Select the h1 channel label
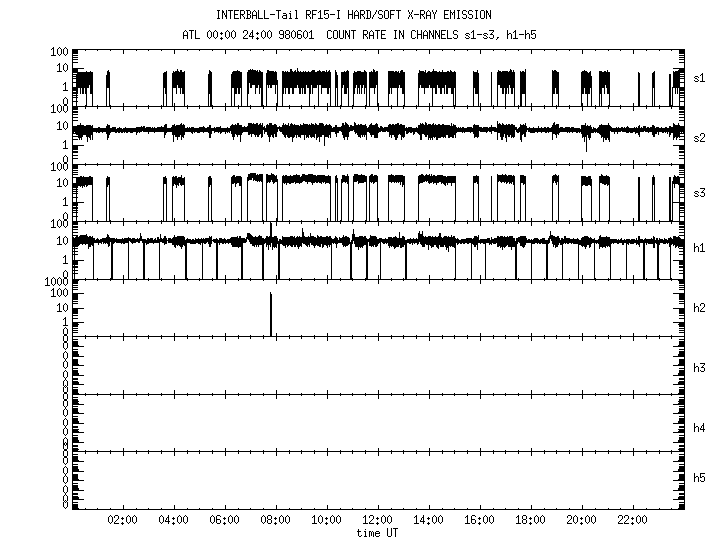Image resolution: width=720 pixels, height=550 pixels. point(700,249)
